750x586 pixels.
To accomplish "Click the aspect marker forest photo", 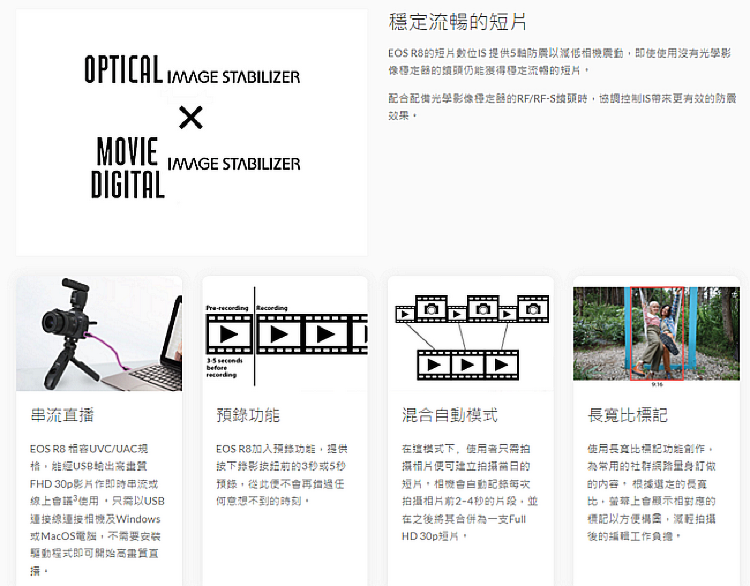I will coord(656,333).
